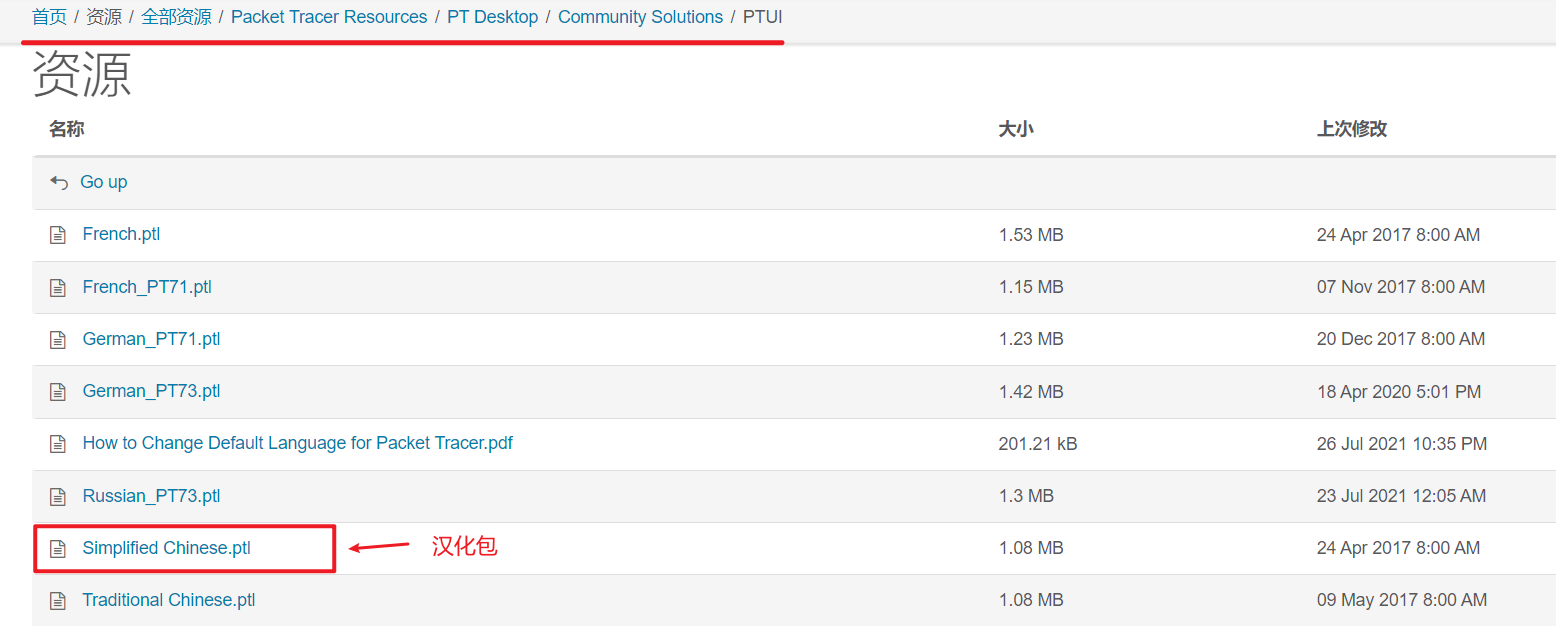The height and width of the screenshot is (640, 1556).
Task: Click the 资源 breadcrumb text
Action: 104,17
